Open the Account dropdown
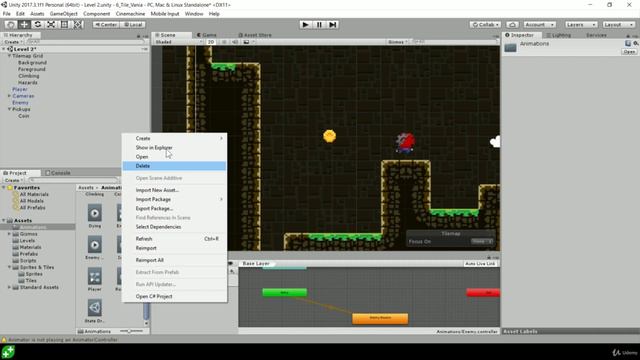 coord(539,24)
